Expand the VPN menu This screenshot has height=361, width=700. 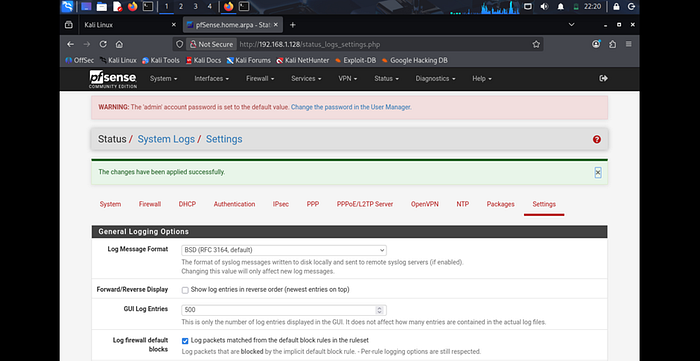[x=348, y=79]
